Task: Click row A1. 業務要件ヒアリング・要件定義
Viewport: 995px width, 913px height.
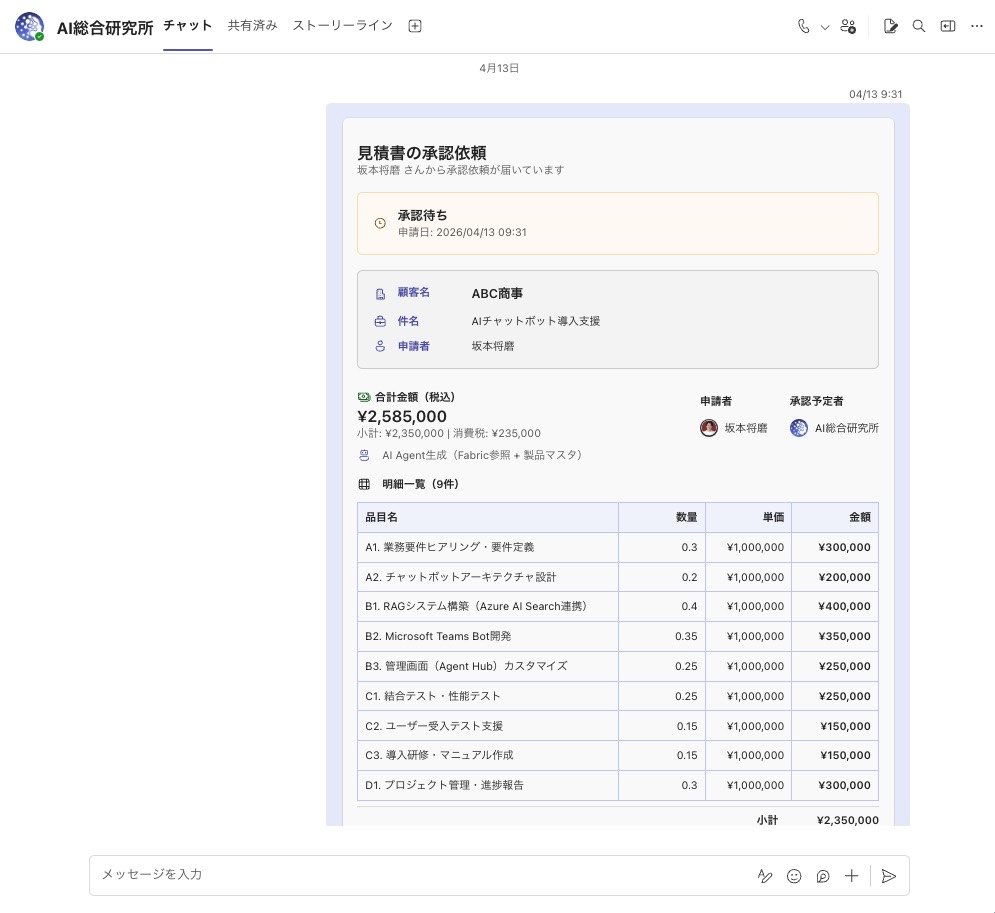Action: click(617, 548)
